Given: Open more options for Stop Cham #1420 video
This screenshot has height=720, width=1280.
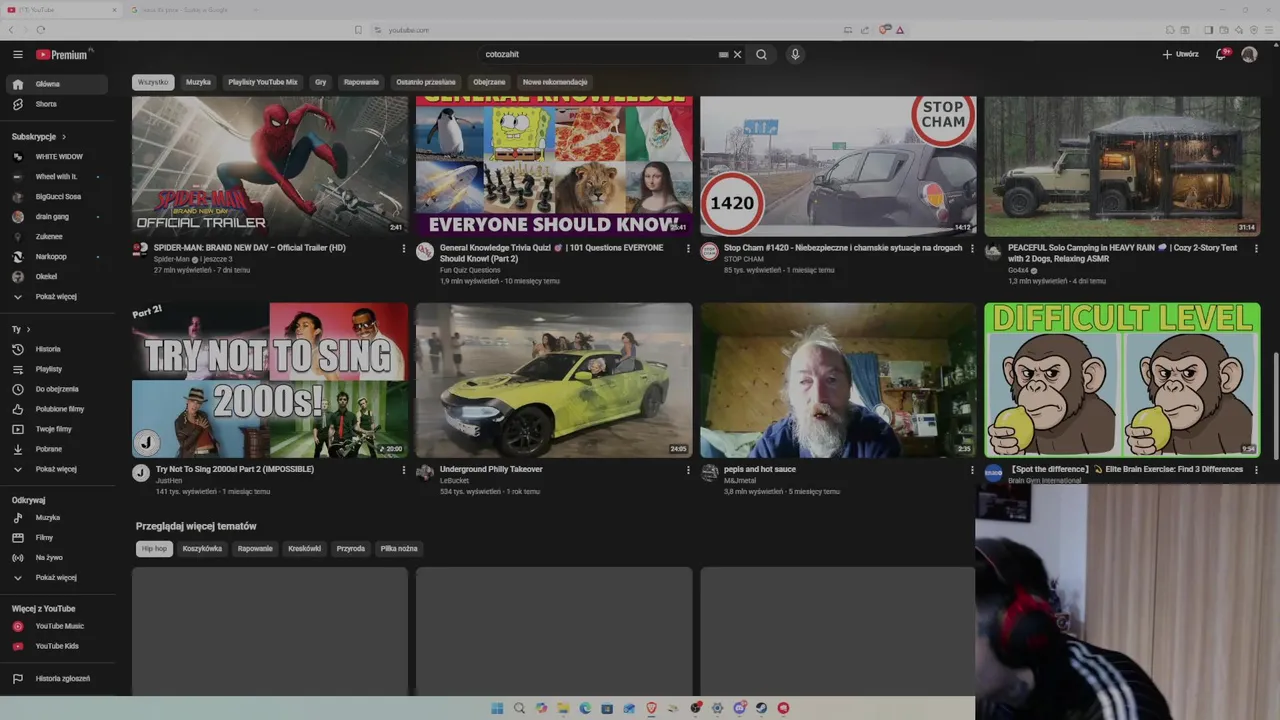Looking at the screenshot, I should click(972, 248).
